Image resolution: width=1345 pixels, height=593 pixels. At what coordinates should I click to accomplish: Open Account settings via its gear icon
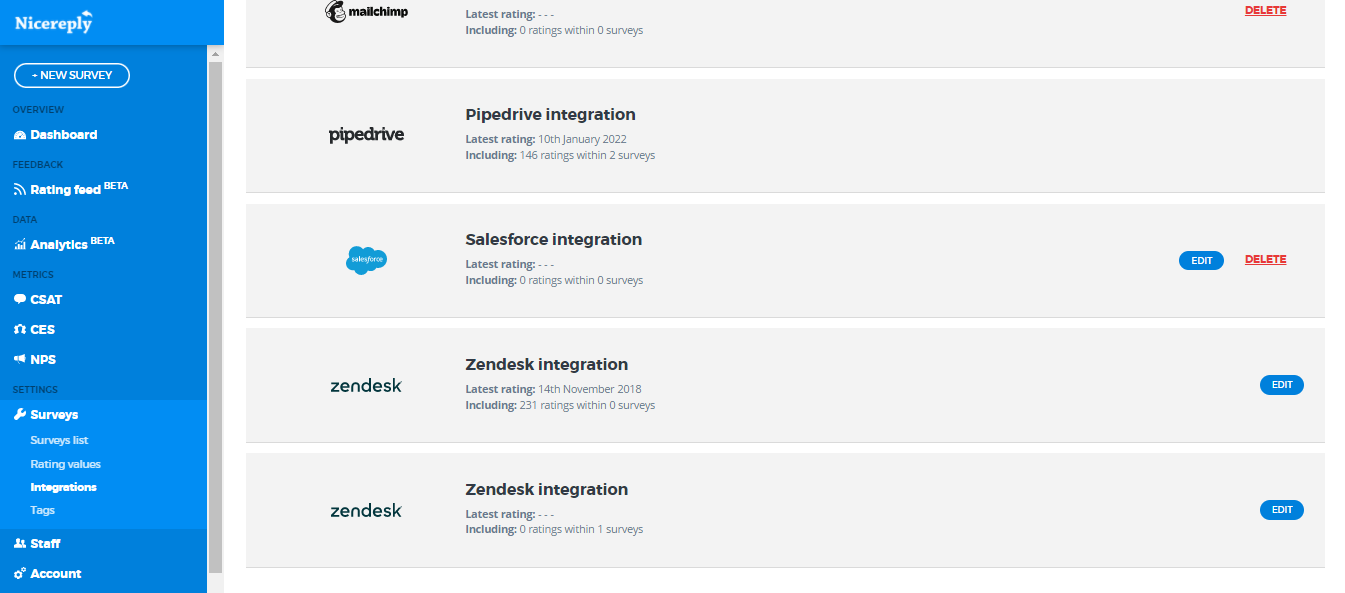[x=20, y=574]
